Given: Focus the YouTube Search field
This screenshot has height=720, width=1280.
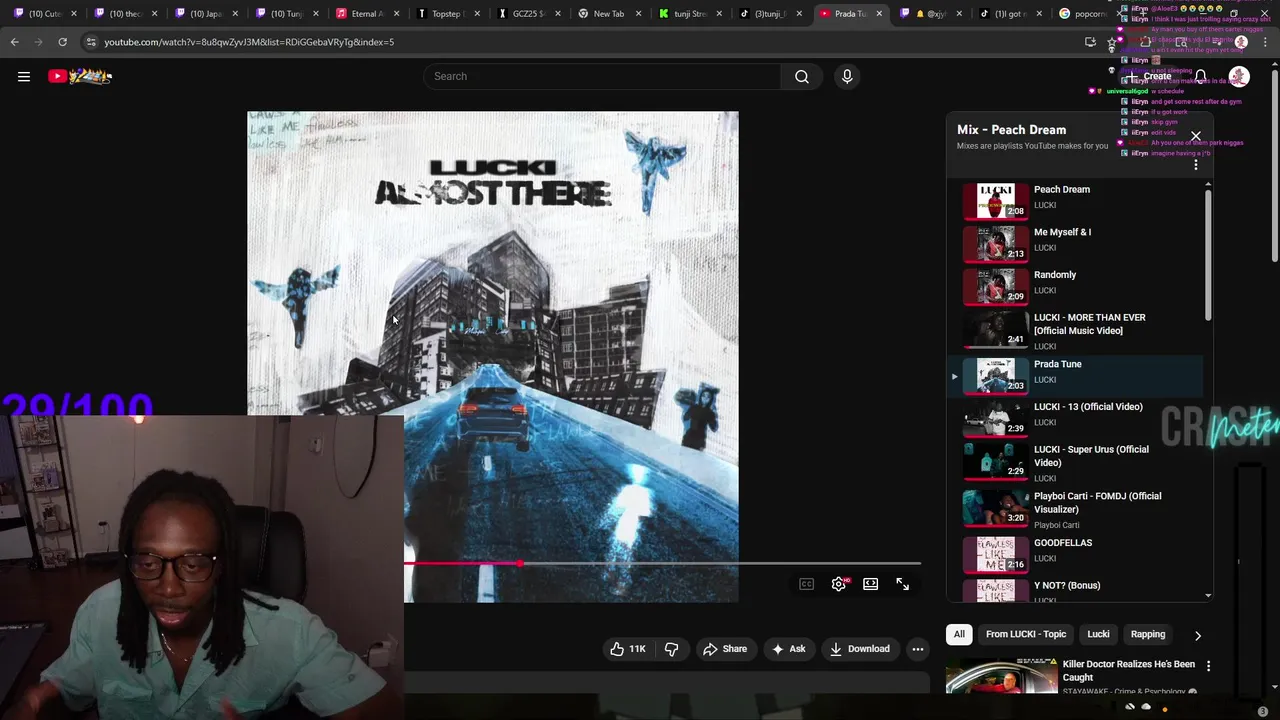Looking at the screenshot, I should 602,76.
